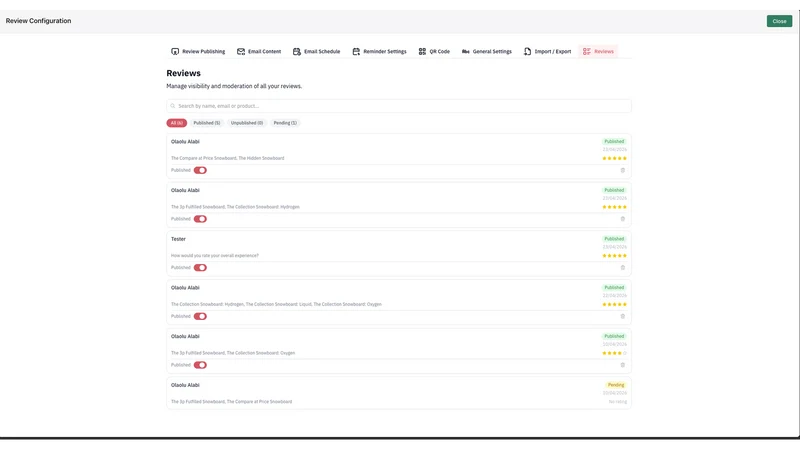The image size is (800, 450).
Task: Click the Import / Export tab icon
Action: coord(527,52)
